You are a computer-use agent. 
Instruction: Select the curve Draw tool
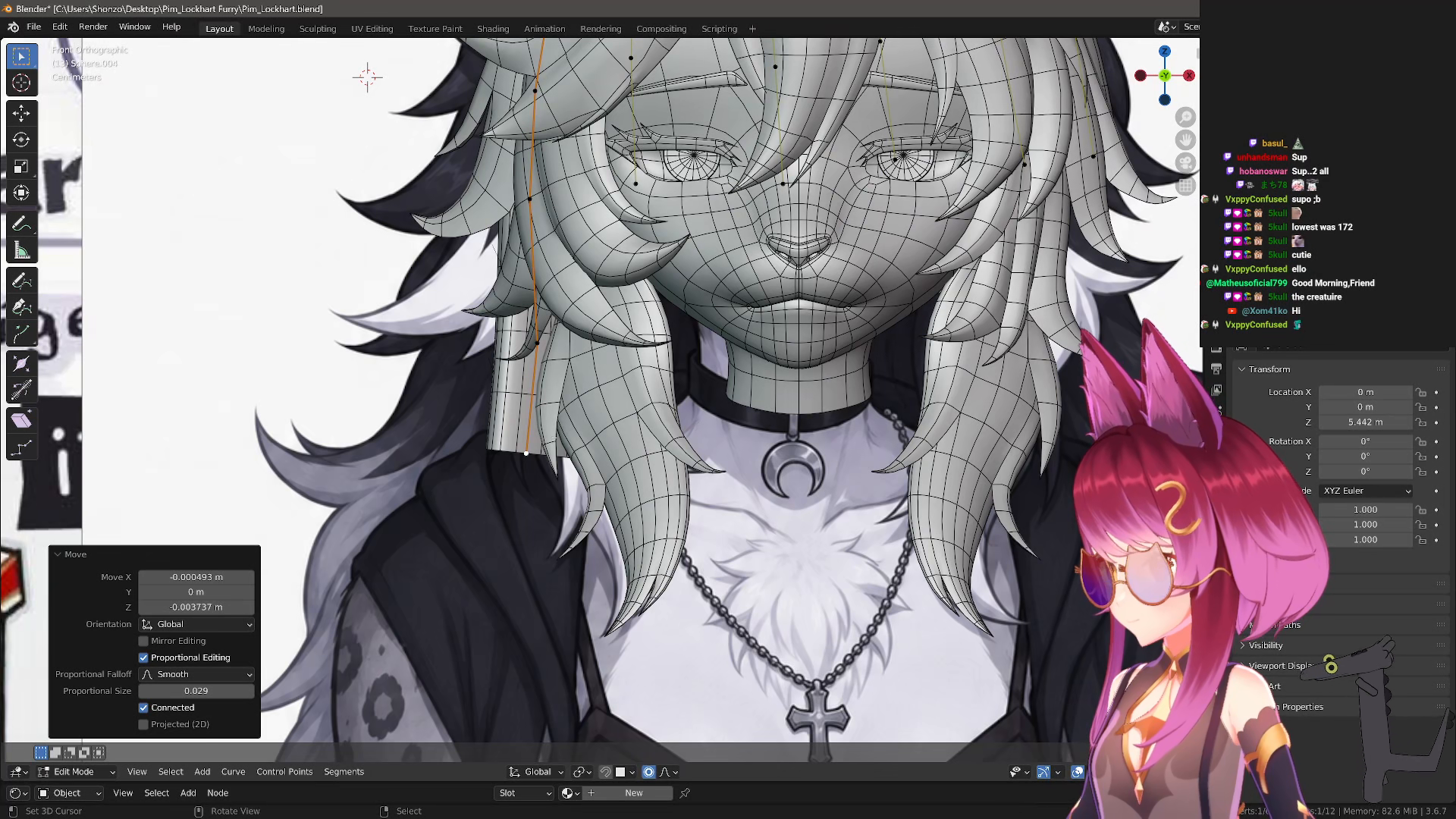tap(21, 281)
